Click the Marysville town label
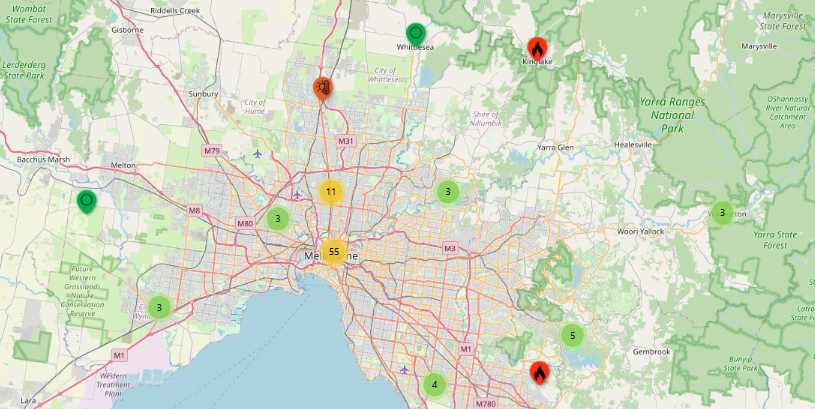This screenshot has width=815, height=409. point(759,46)
